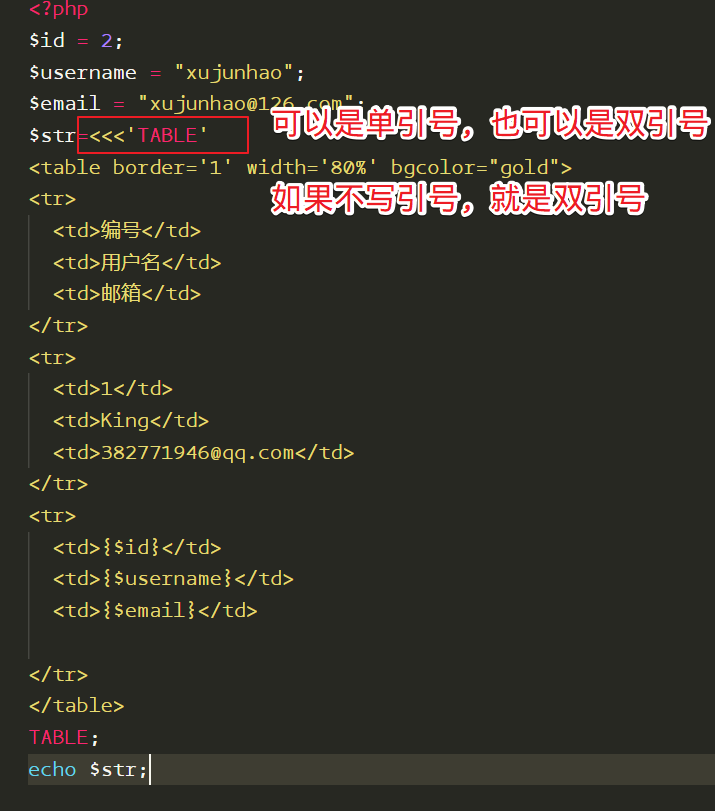Click the closing </table> tag
Viewport: 715px width, 811px height.
pos(77,705)
